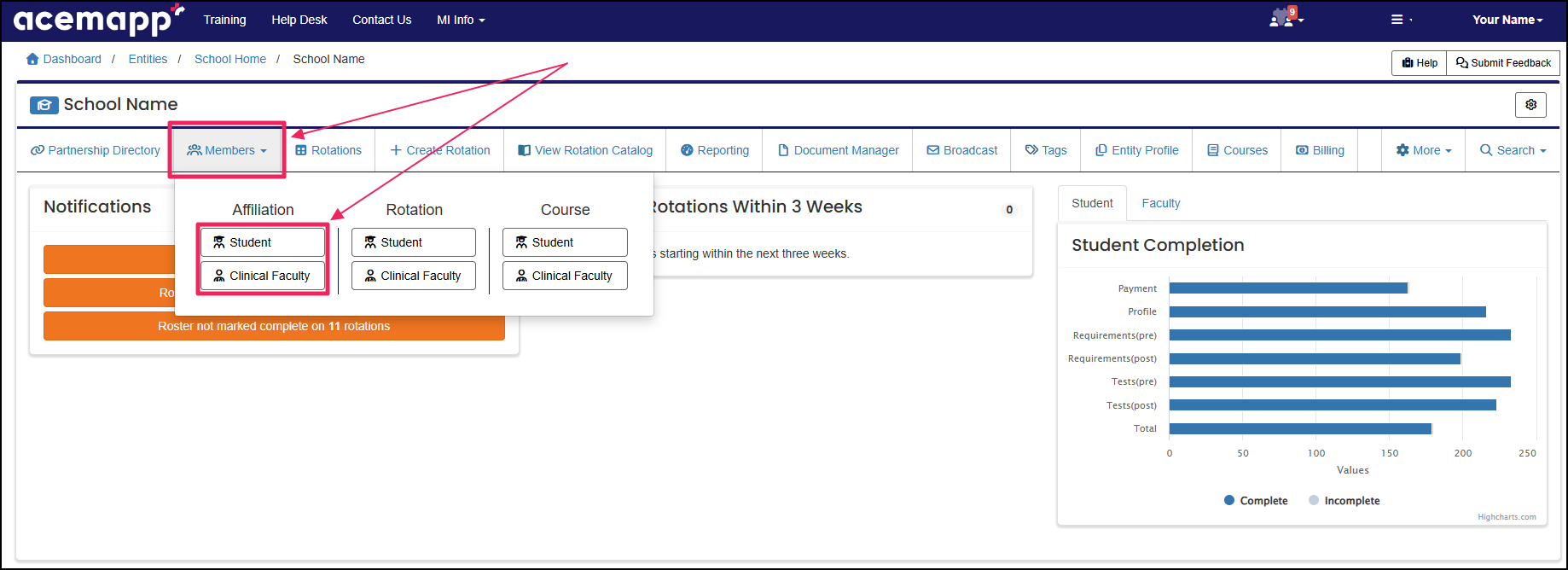Open the Help Desk page
Image resolution: width=1568 pixels, height=570 pixels.
[299, 20]
